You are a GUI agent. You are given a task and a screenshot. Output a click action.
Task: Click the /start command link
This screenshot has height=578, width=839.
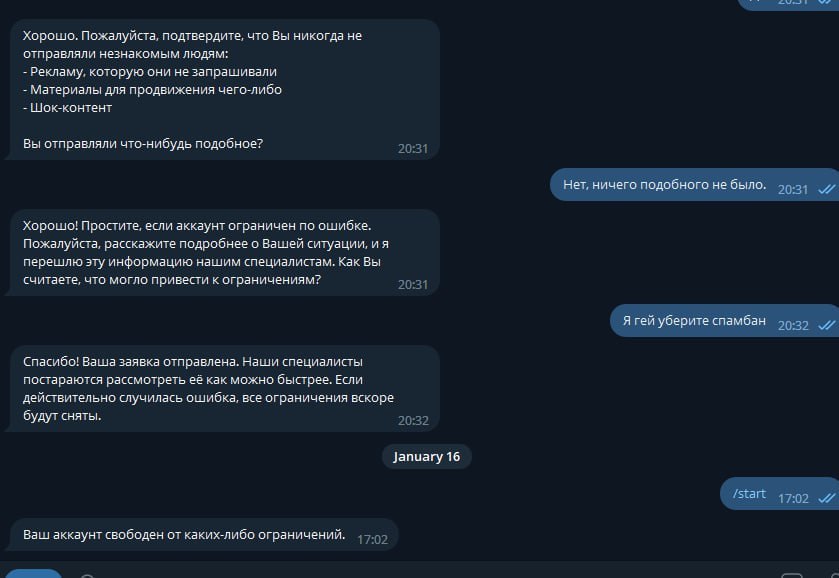(x=749, y=493)
